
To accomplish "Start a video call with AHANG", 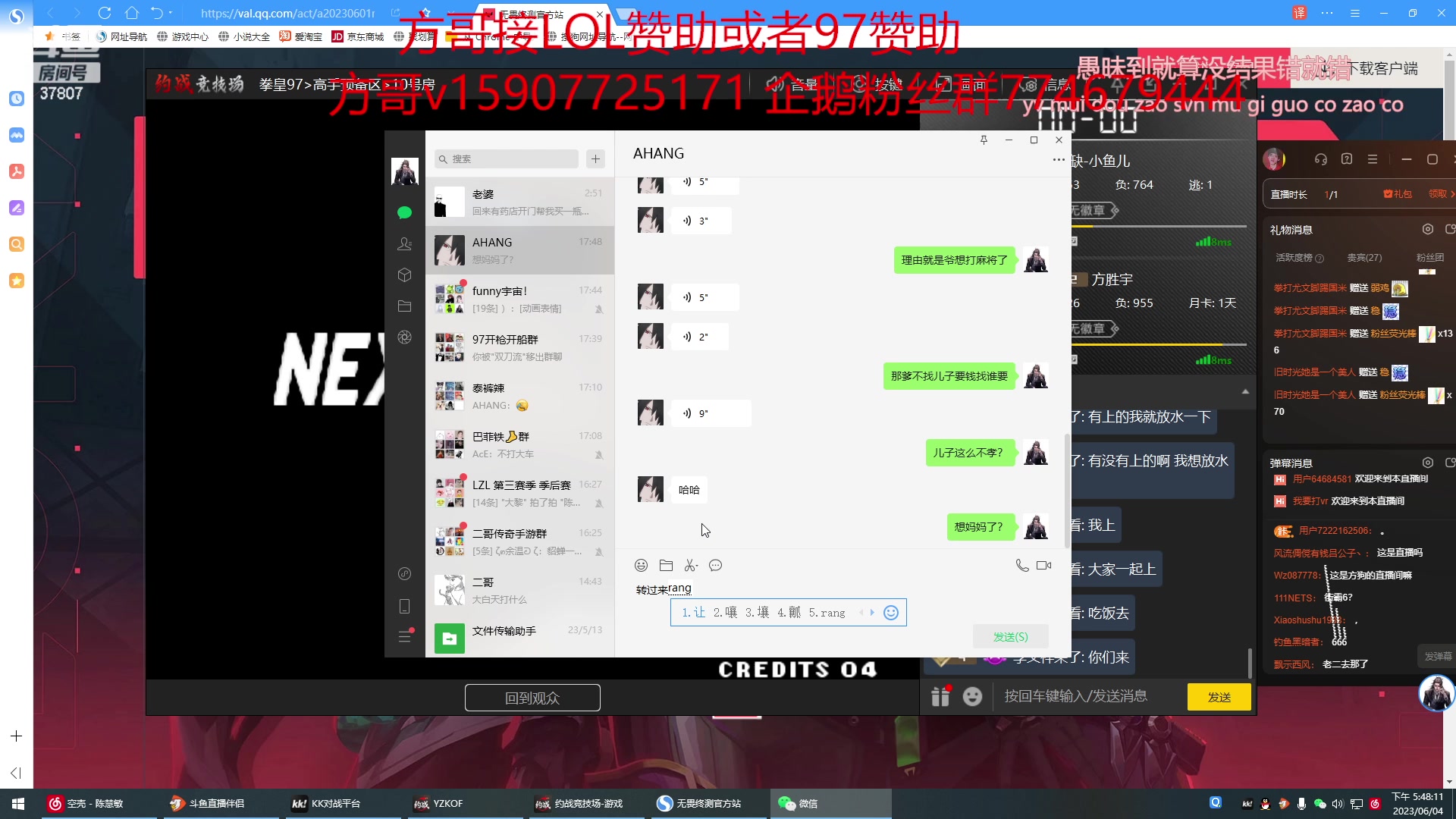I will (x=1044, y=565).
